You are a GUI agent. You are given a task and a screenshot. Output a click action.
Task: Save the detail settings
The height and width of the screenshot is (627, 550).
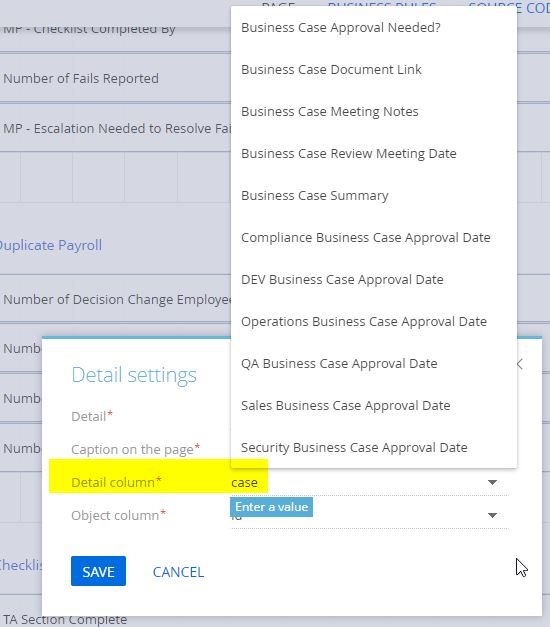pos(98,571)
